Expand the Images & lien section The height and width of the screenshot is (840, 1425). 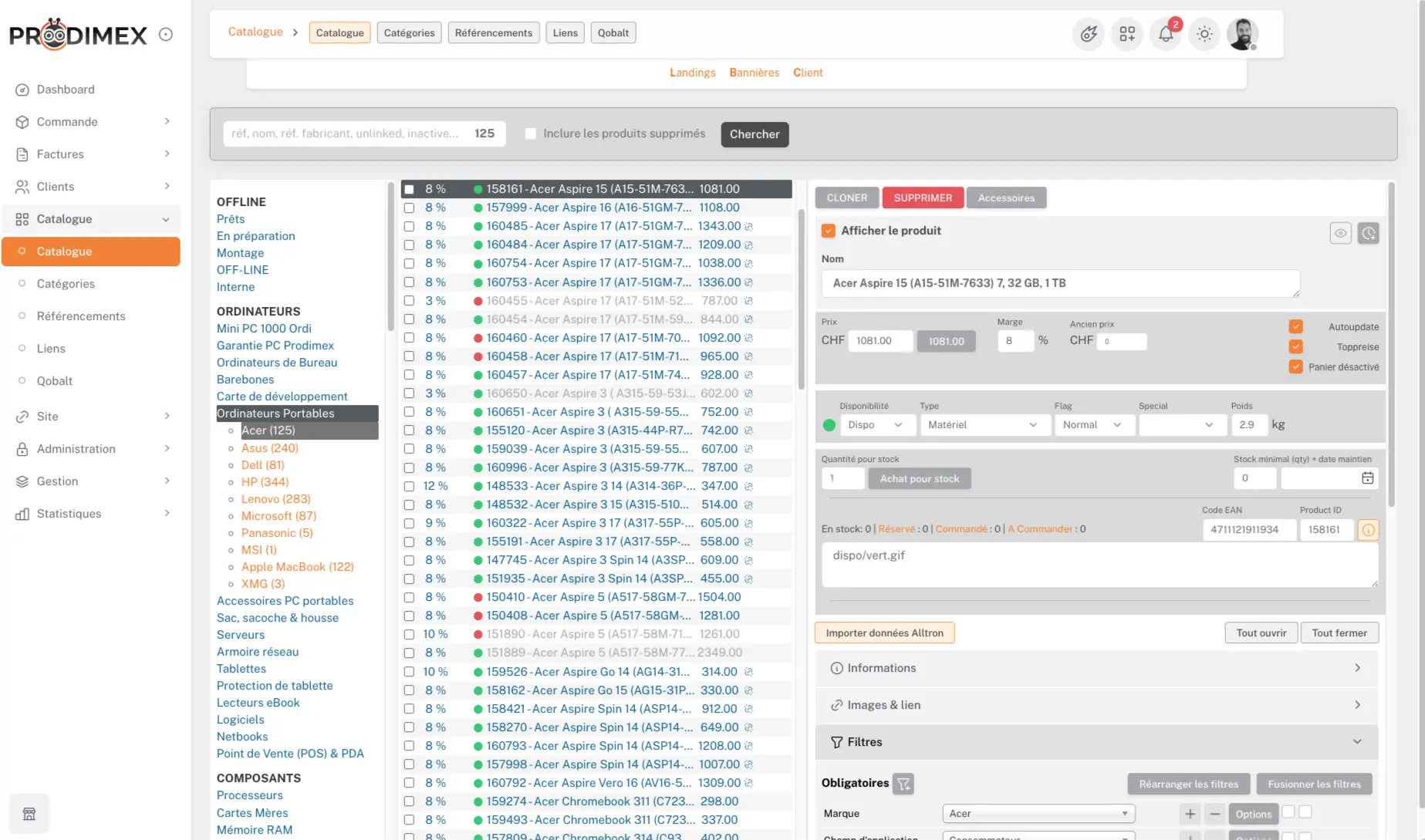[x=1096, y=705]
